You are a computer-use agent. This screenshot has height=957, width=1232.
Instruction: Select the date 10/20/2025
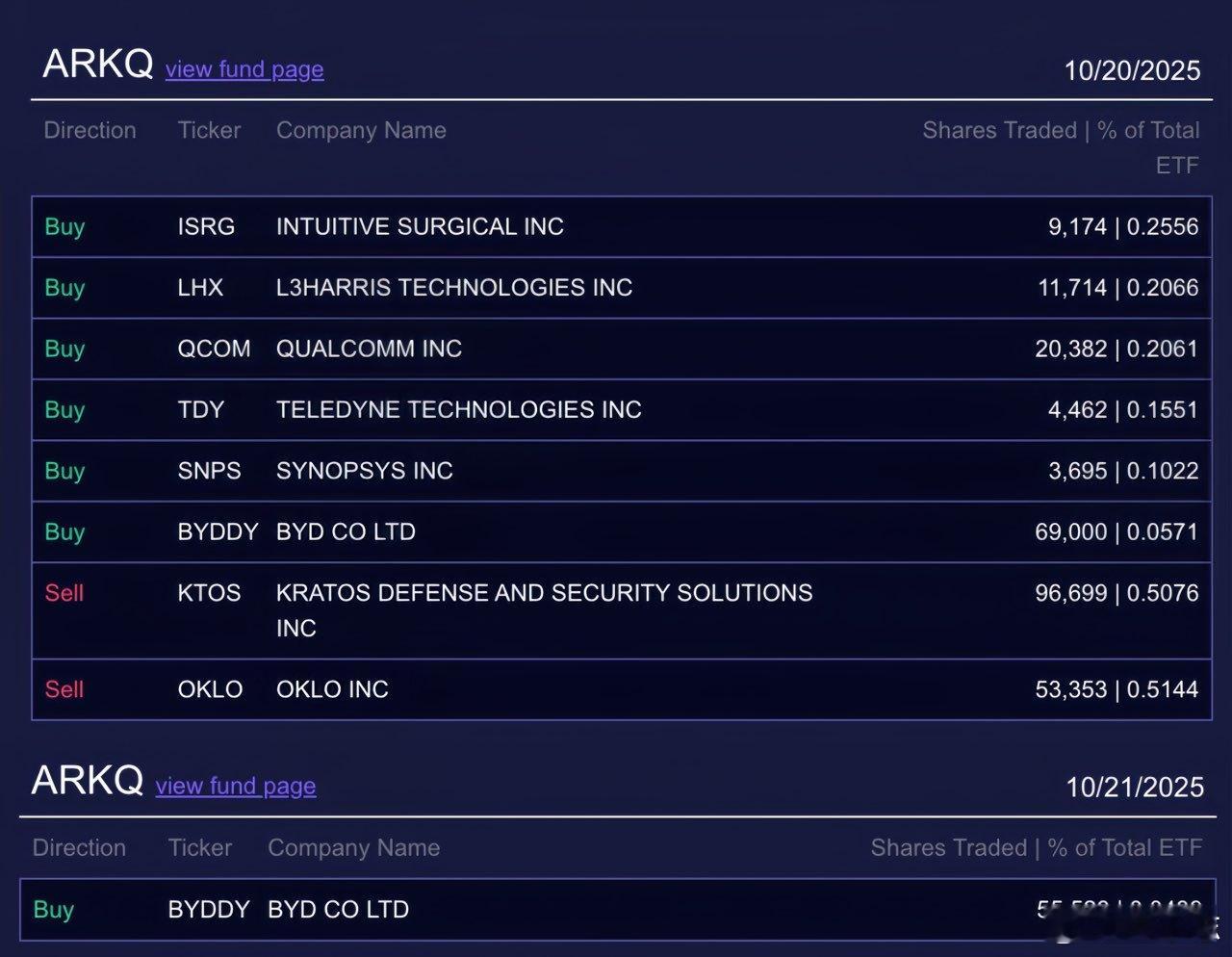tap(1132, 70)
